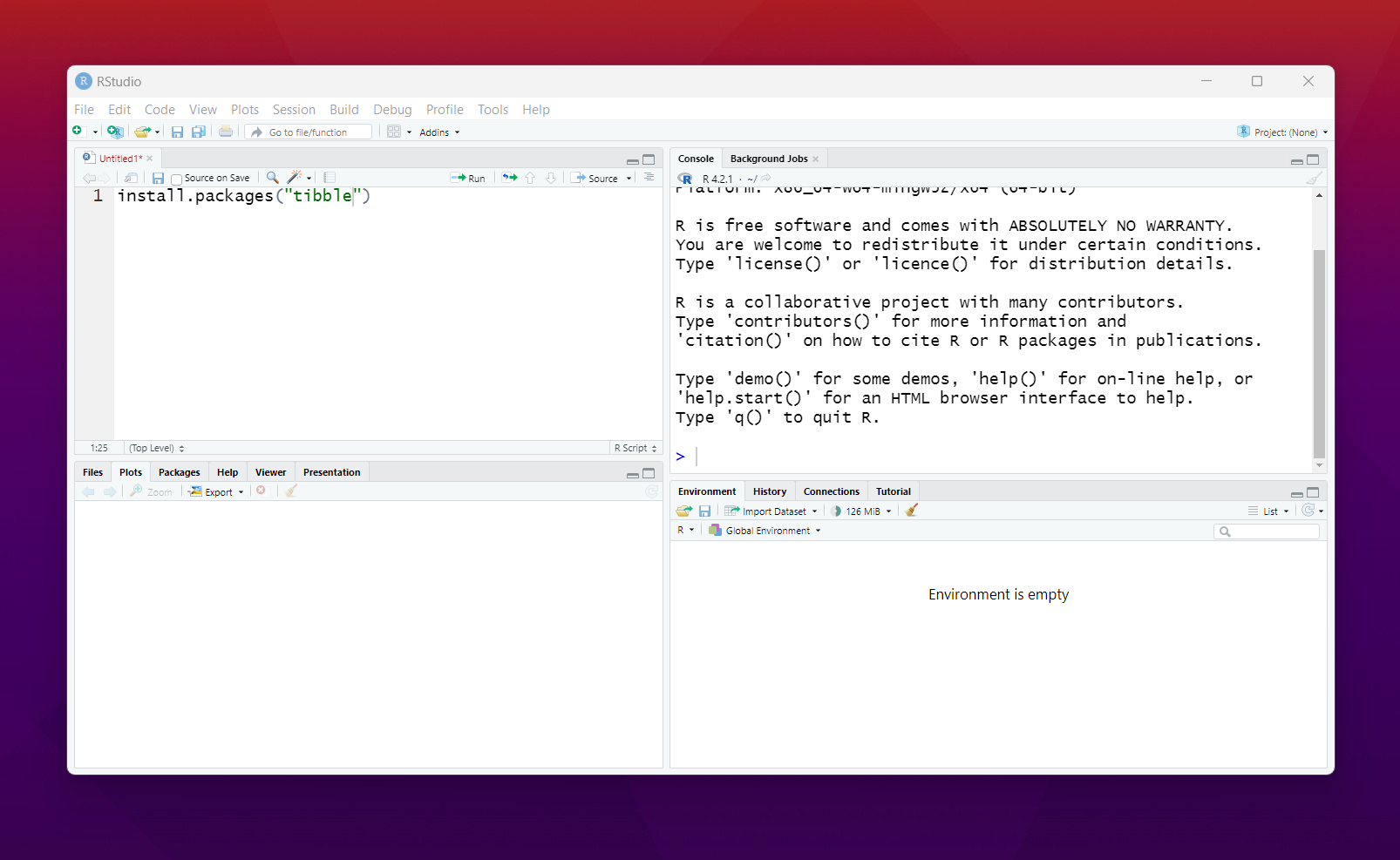Click the console vertical scrollbar
Viewport: 1400px width, 860px height.
(x=1319, y=353)
